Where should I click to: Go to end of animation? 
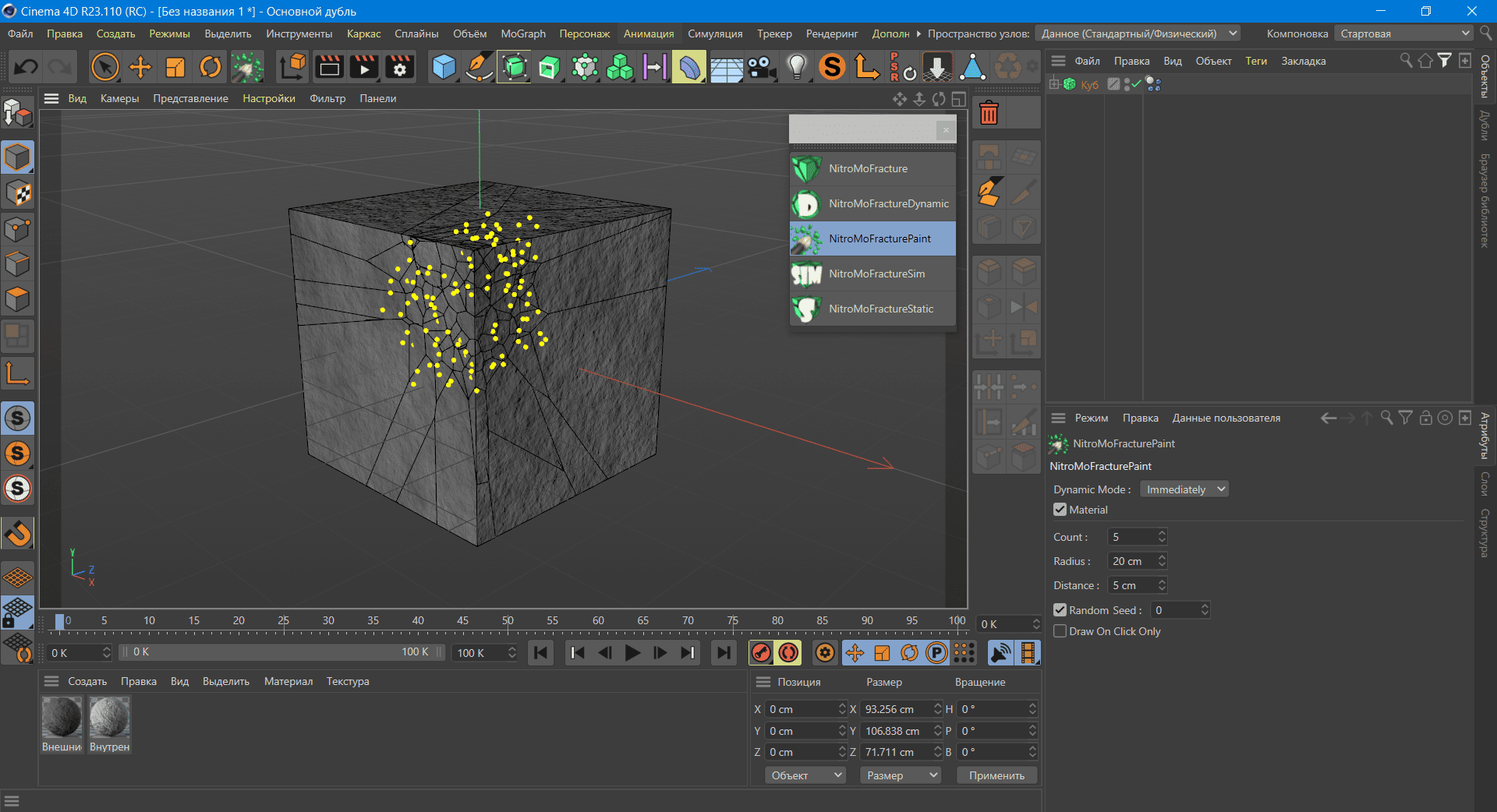[724, 653]
